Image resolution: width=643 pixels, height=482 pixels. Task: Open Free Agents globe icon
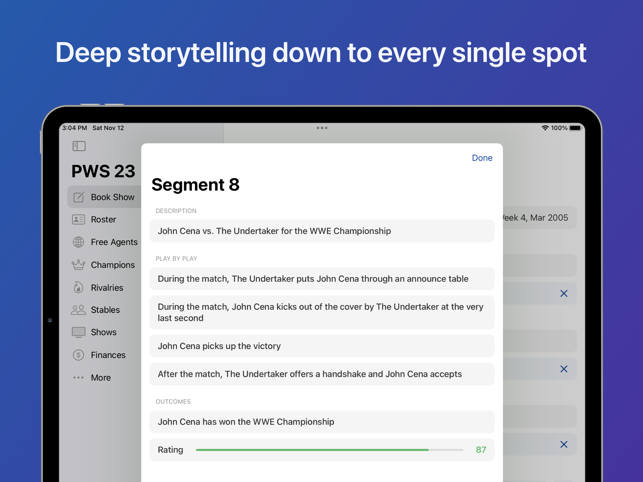coord(78,242)
